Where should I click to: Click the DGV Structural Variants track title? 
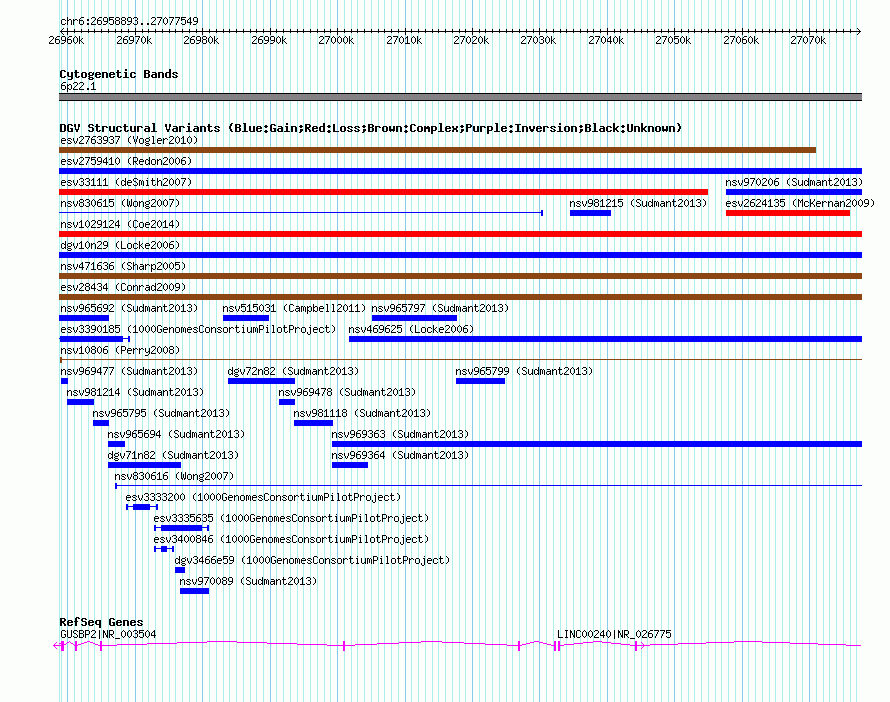click(x=371, y=128)
